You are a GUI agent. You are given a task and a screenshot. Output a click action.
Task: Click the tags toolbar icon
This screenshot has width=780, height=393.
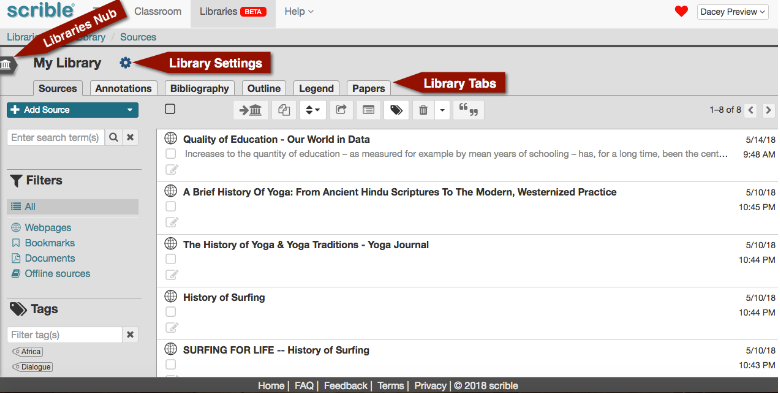[396, 110]
